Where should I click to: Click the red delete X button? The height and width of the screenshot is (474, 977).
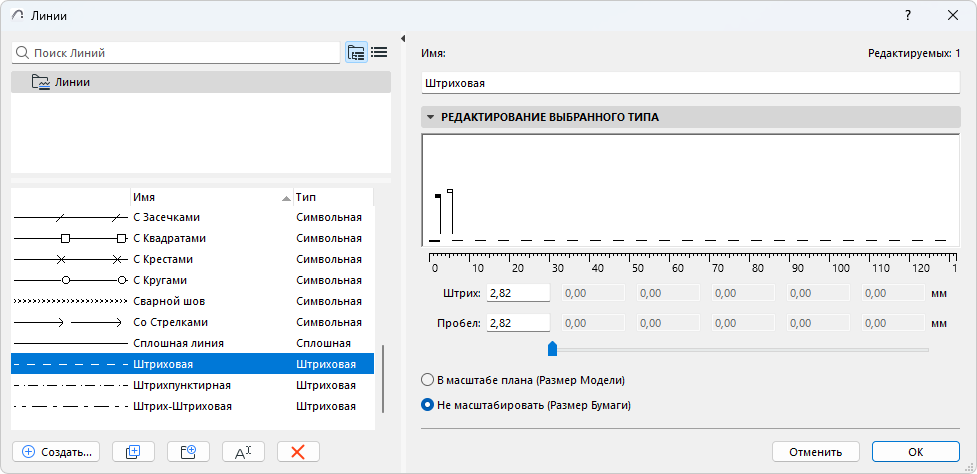(298, 452)
